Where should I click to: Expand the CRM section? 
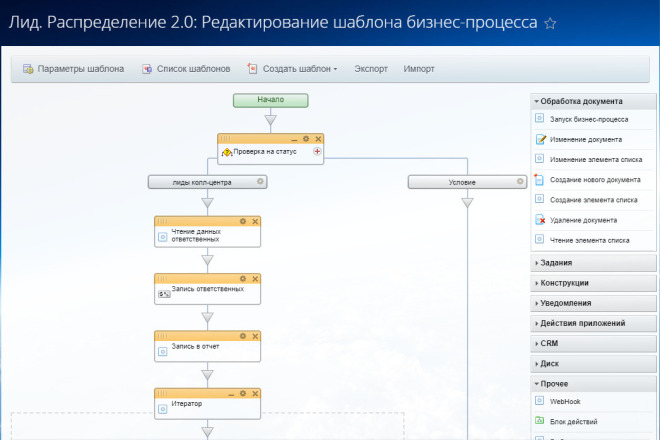pyautogui.click(x=593, y=344)
